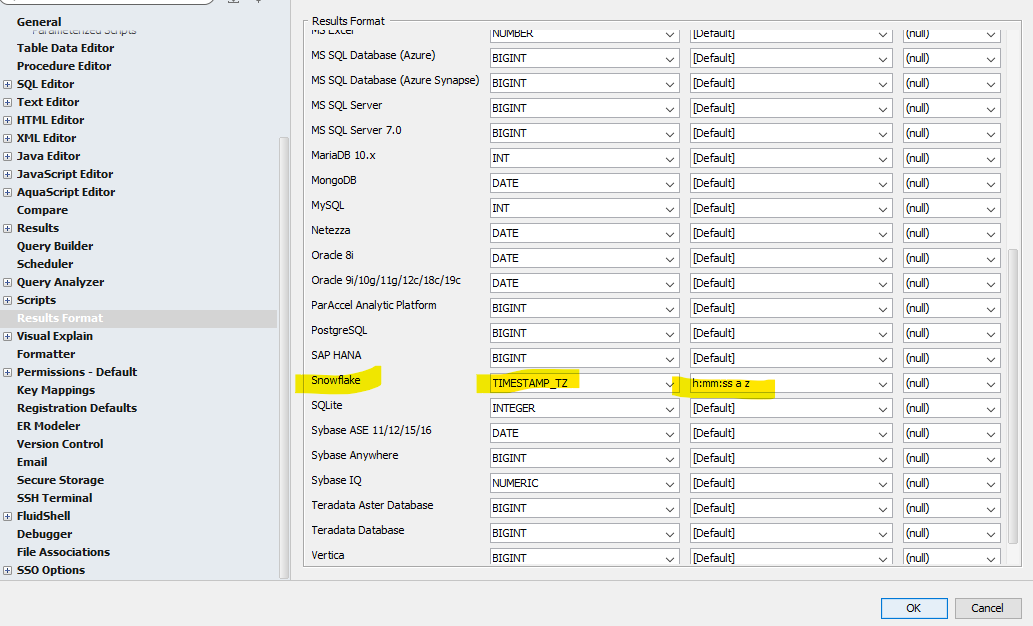Expand the Query Analyzer options node
The width and height of the screenshot is (1033, 626).
click(8, 282)
